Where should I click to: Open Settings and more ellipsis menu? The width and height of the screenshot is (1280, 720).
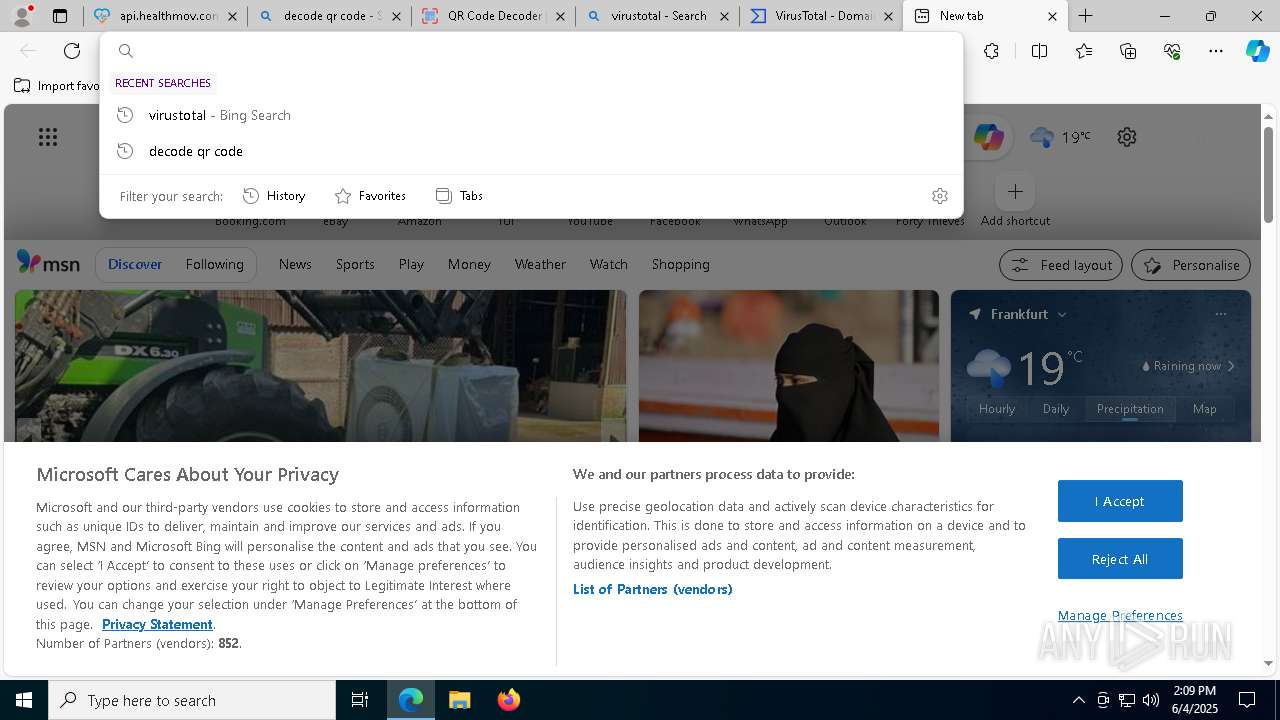pos(1216,51)
